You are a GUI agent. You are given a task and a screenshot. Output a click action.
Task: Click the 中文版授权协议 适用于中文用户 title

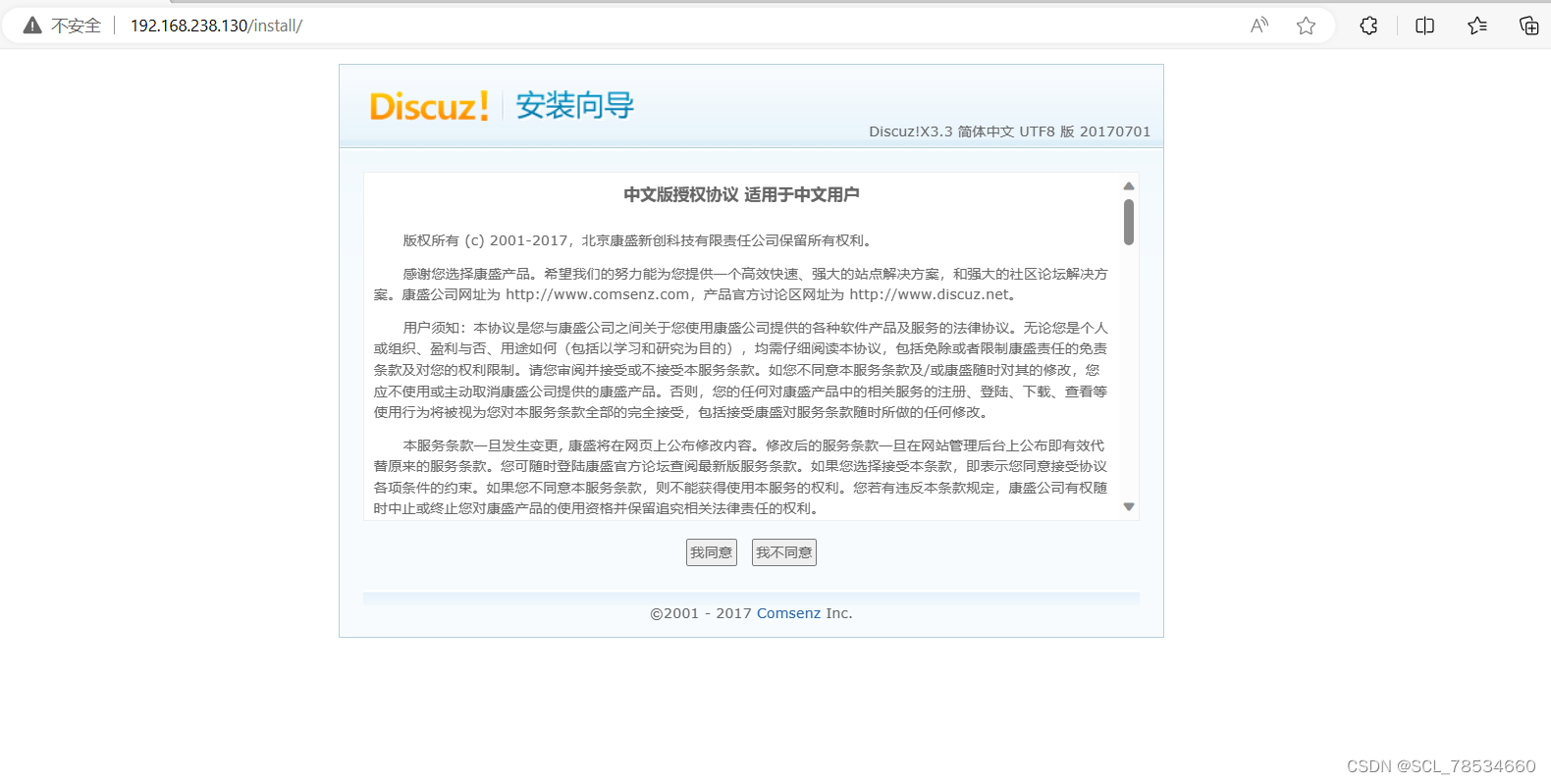pos(741,194)
